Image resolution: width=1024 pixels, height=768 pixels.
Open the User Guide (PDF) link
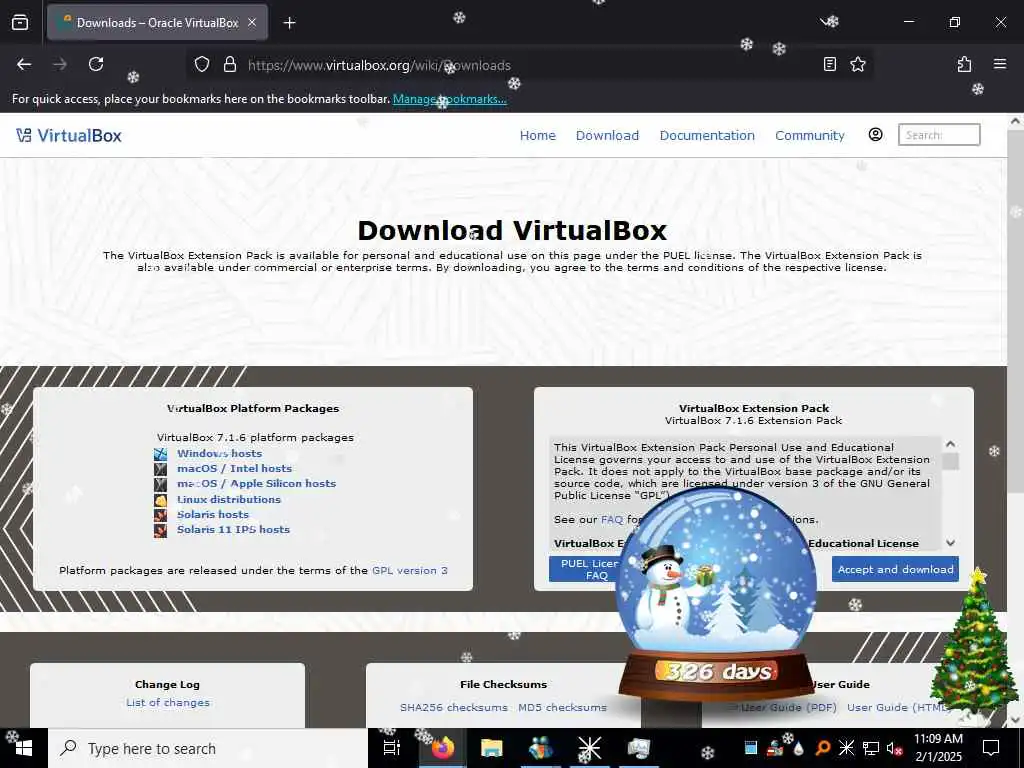788,707
